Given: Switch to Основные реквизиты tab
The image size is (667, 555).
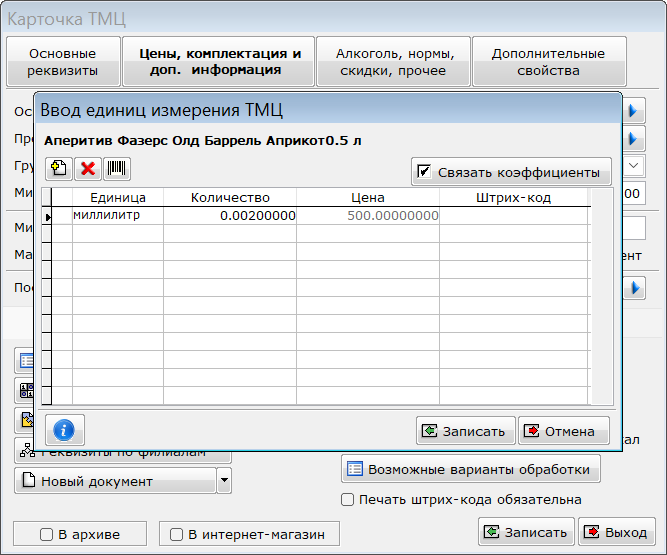Looking at the screenshot, I should (x=63, y=62).
